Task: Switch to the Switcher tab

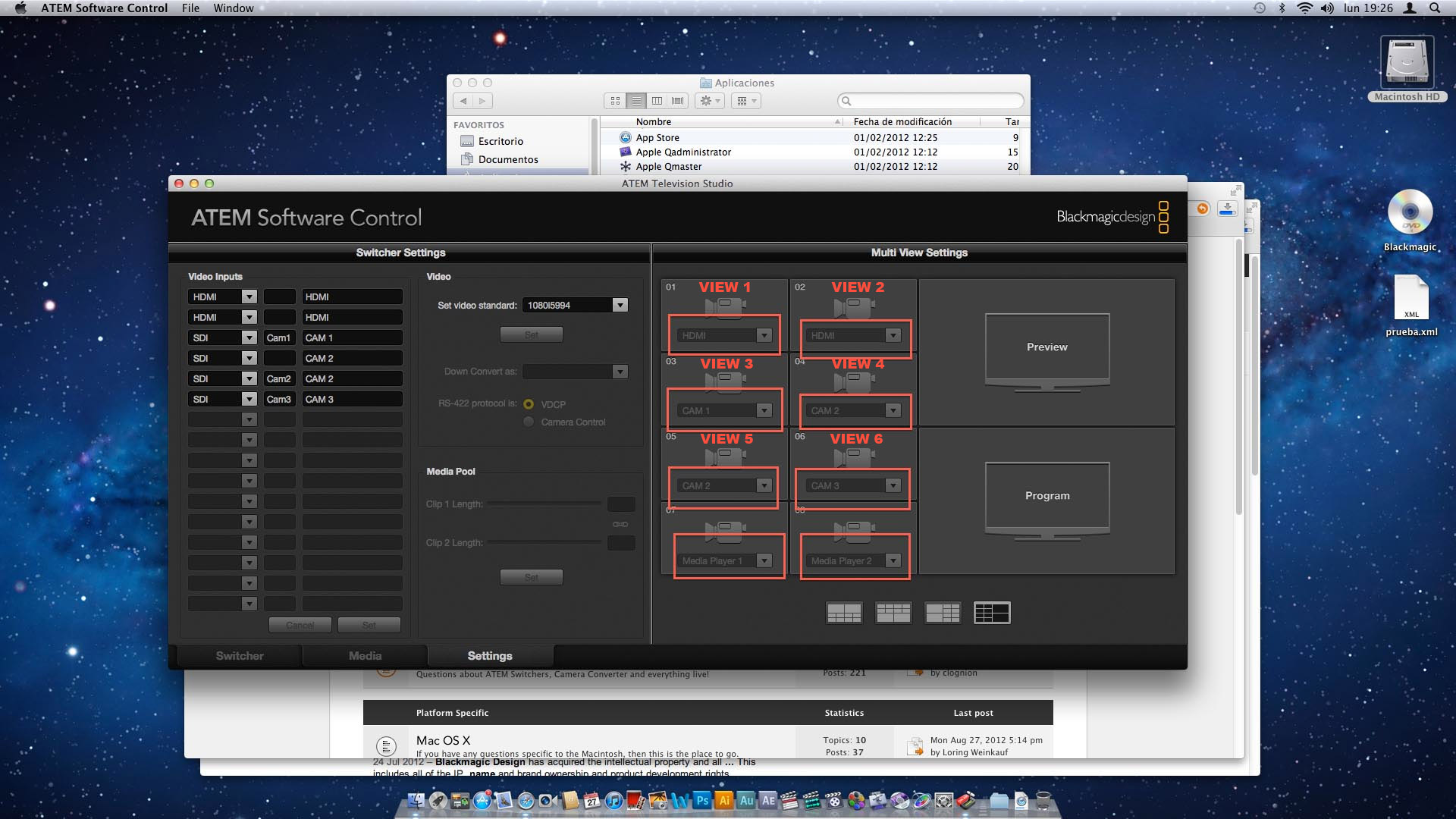Action: click(240, 656)
